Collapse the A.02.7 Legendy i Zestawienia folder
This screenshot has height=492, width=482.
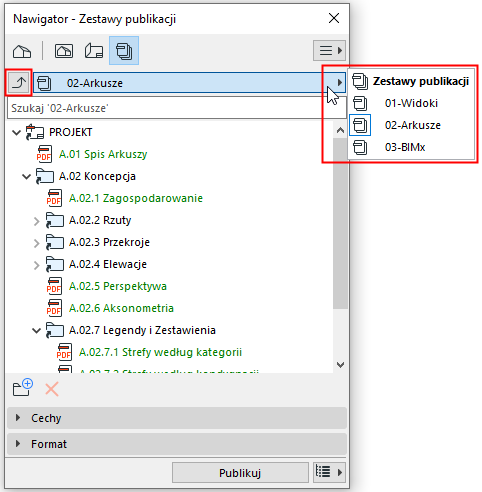point(36,331)
